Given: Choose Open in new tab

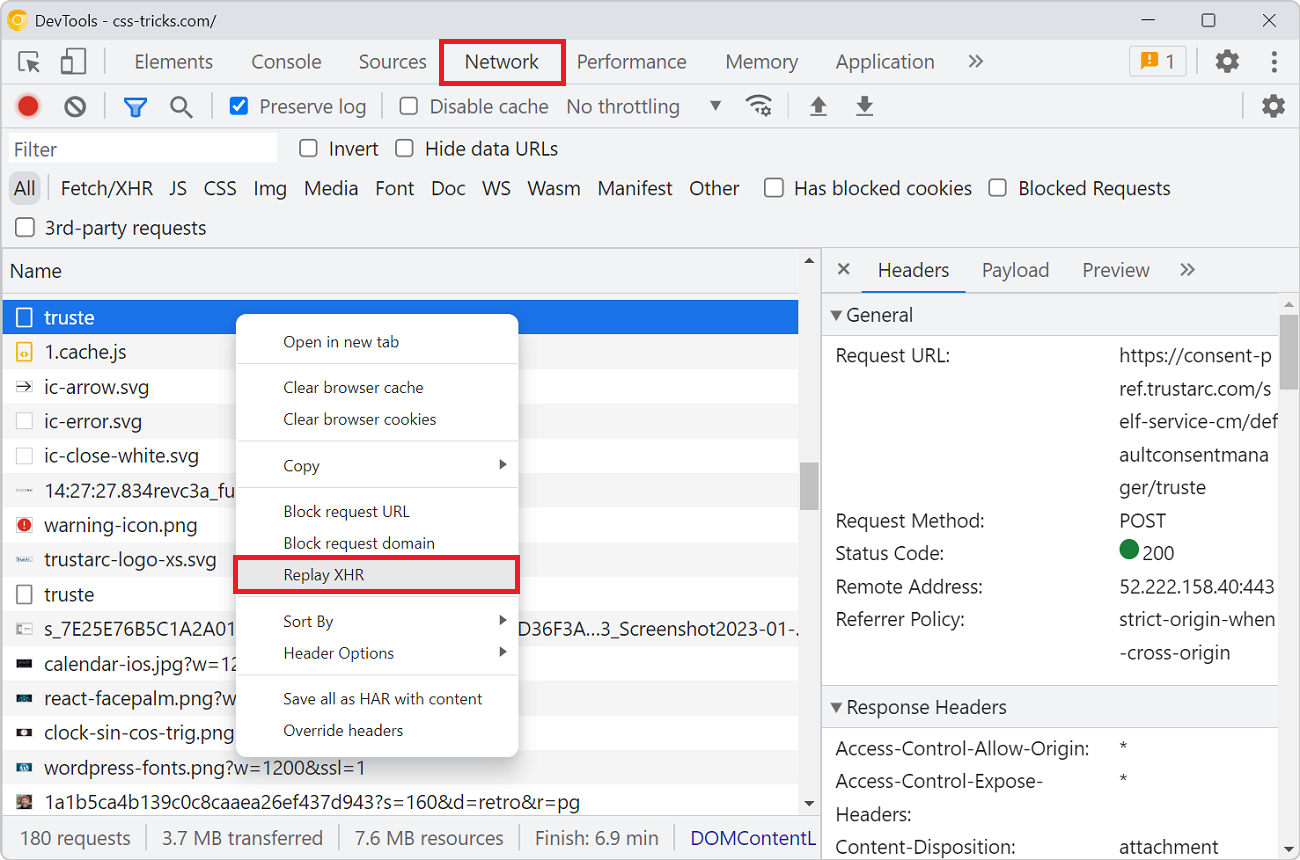Looking at the screenshot, I should coord(377,342).
